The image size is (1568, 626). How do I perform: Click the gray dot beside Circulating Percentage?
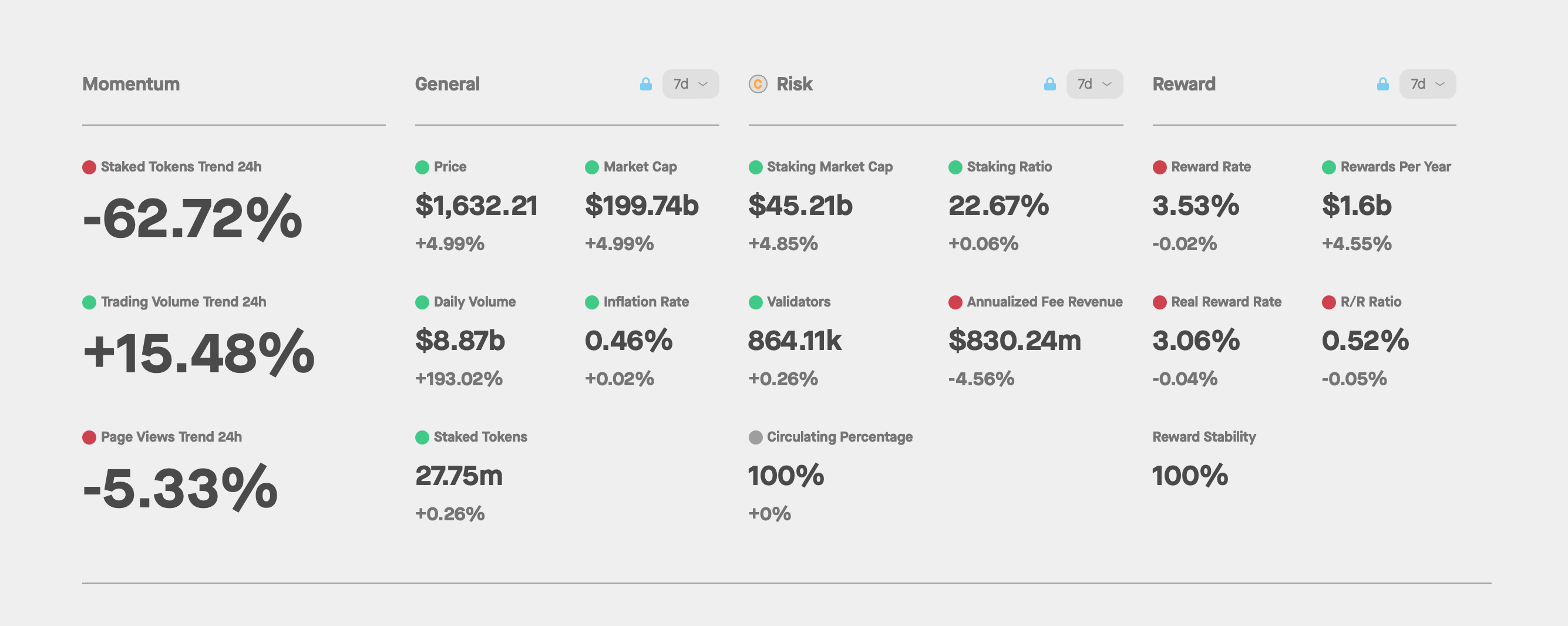[755, 437]
